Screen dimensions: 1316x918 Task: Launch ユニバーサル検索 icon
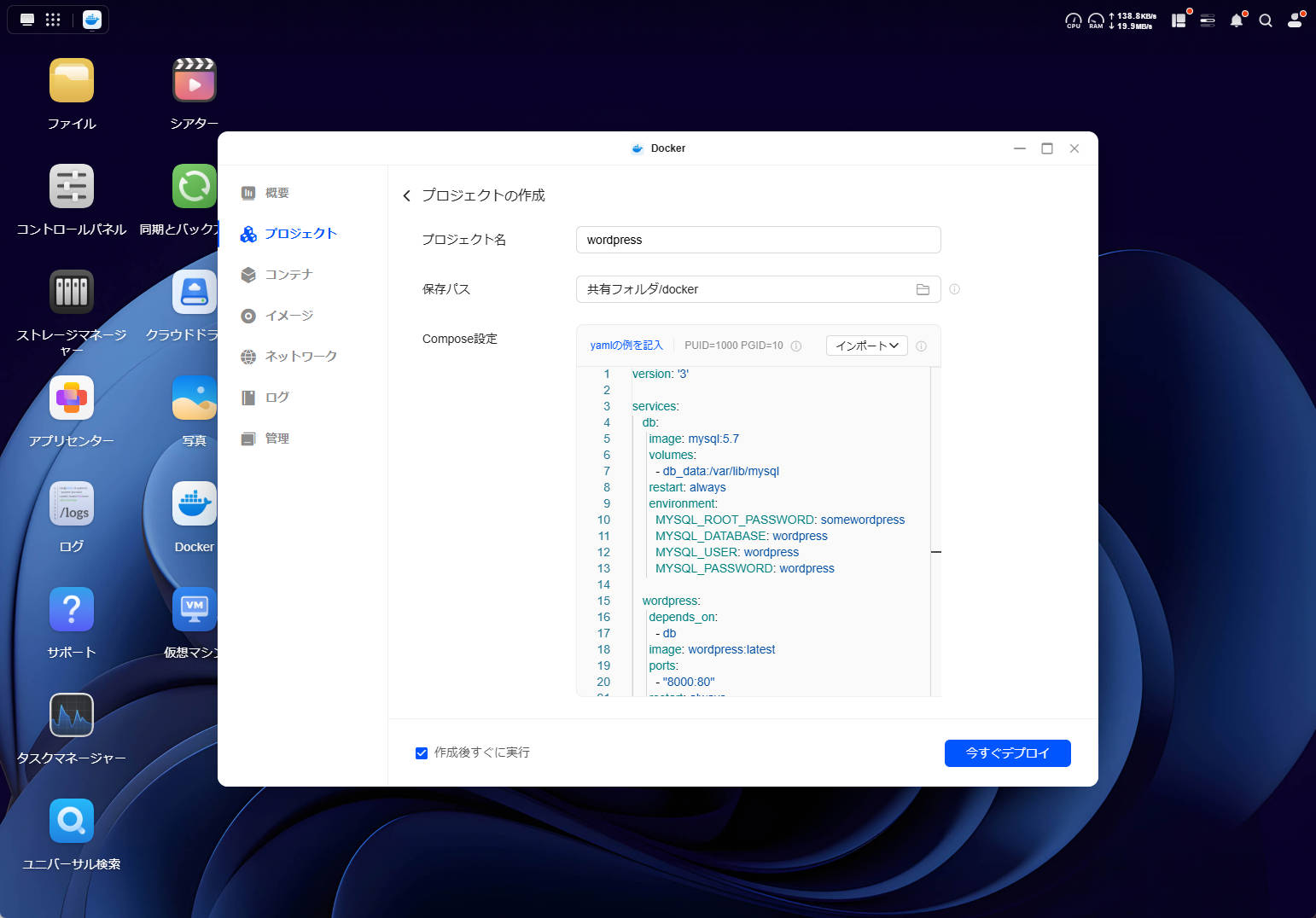(72, 822)
